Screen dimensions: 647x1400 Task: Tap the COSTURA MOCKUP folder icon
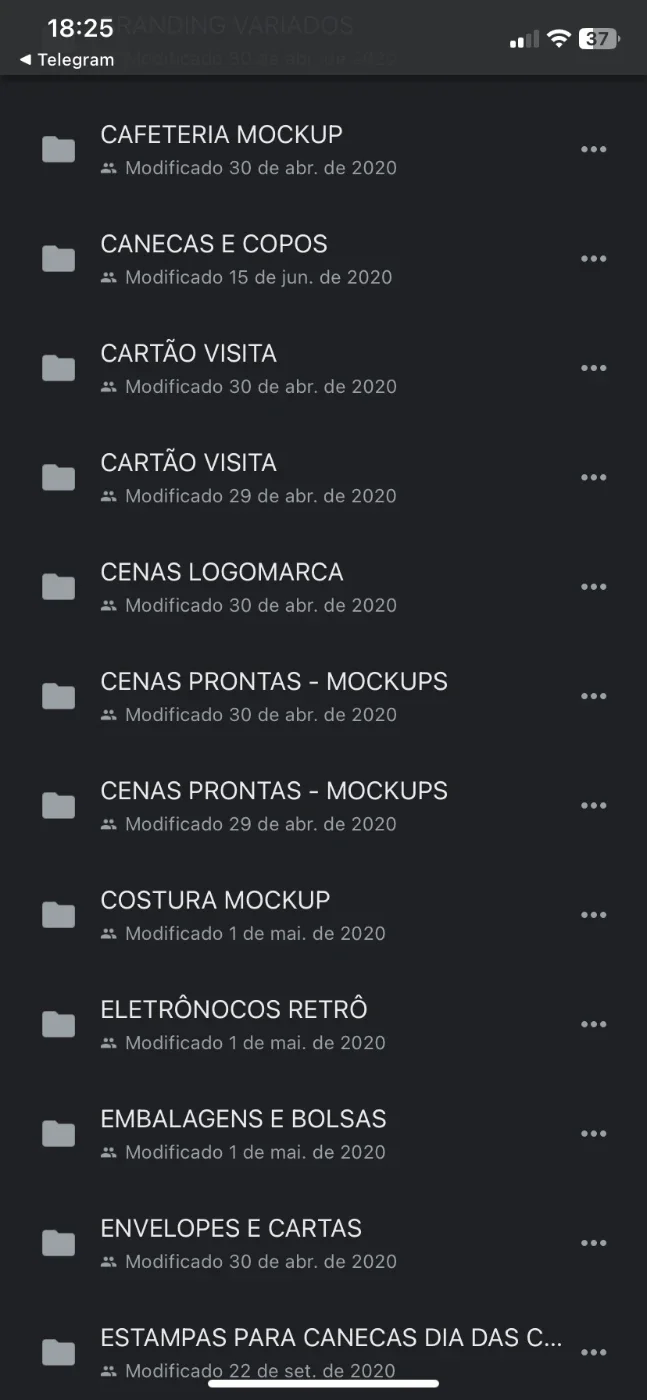click(x=59, y=915)
